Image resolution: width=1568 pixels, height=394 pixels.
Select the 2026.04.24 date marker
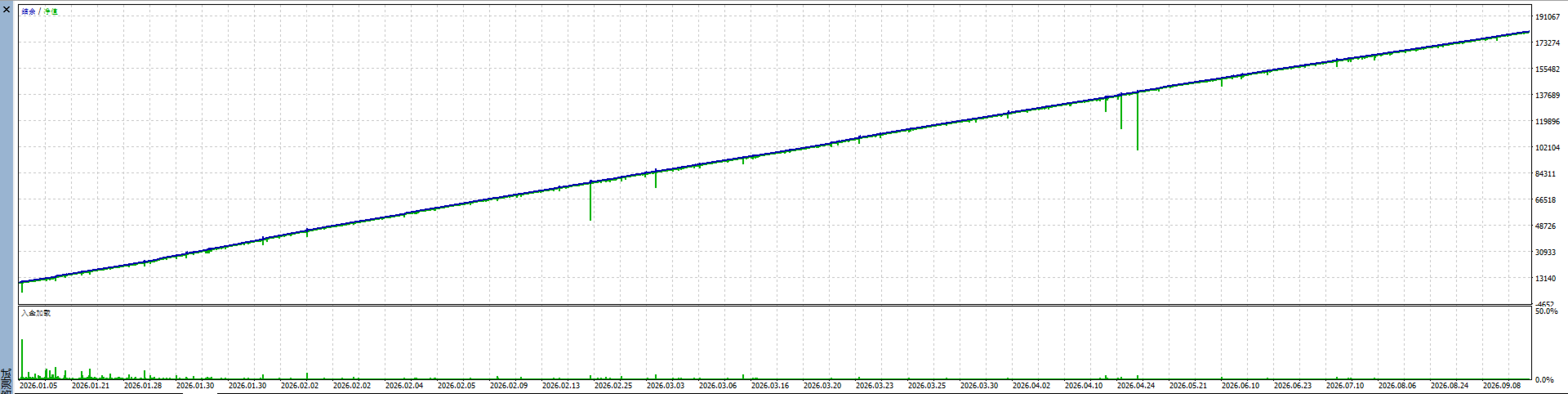1136,385
